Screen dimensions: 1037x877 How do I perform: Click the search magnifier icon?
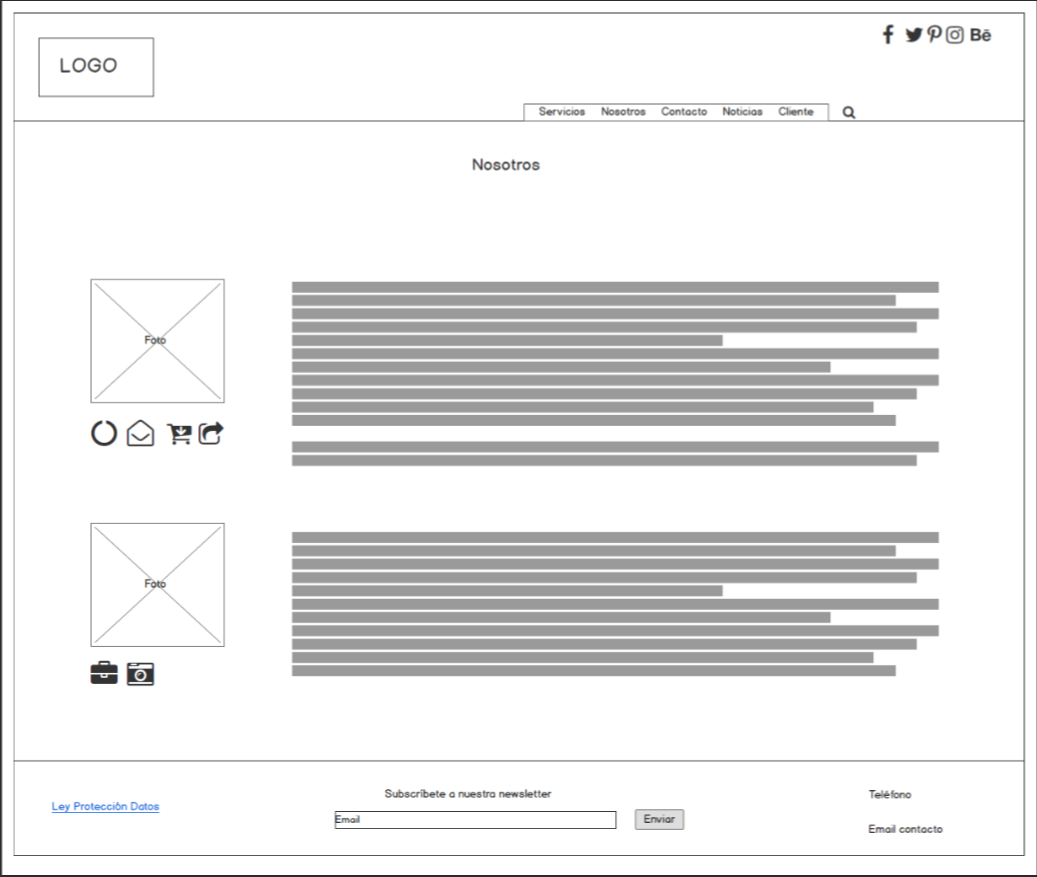pos(849,112)
